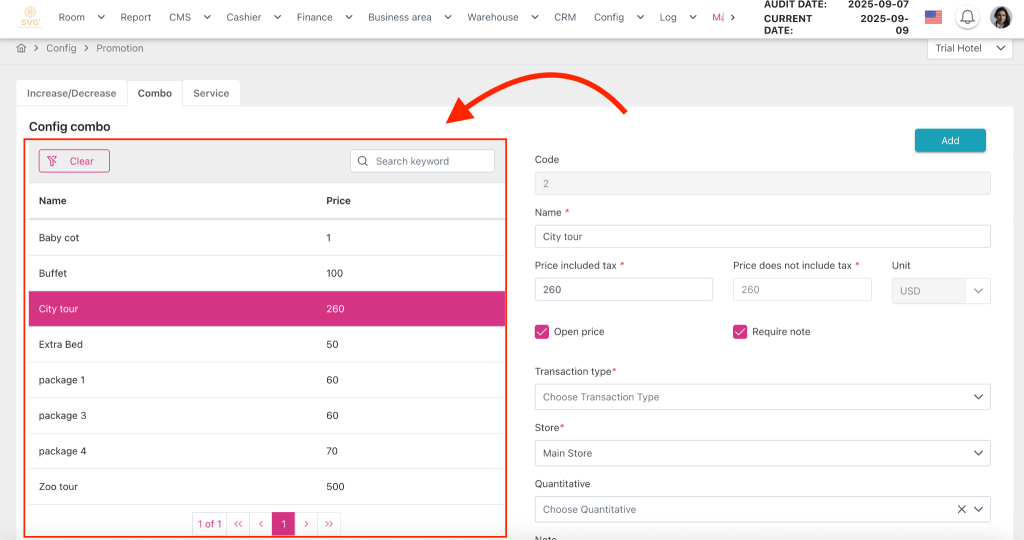Click the Clear filter button
Viewport: 1024px width, 540px height.
tap(74, 161)
